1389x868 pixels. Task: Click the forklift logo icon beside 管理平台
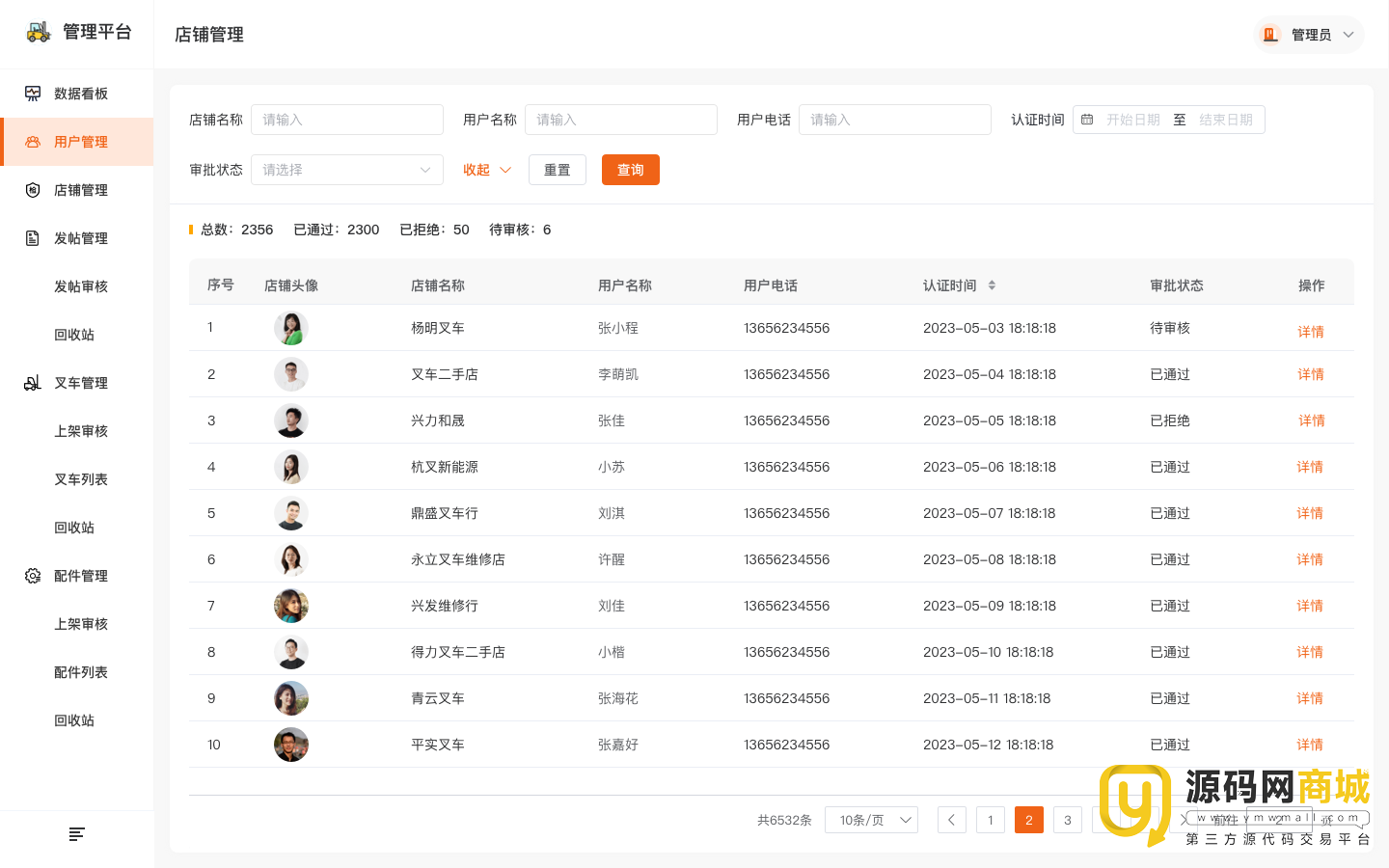(x=39, y=32)
